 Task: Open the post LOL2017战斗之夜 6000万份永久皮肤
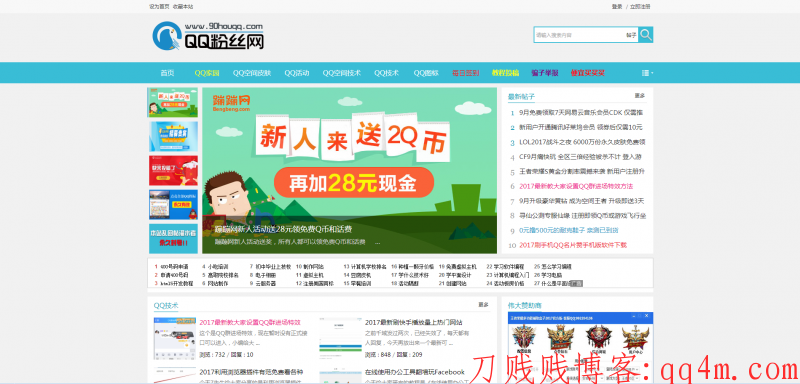click(x=582, y=142)
